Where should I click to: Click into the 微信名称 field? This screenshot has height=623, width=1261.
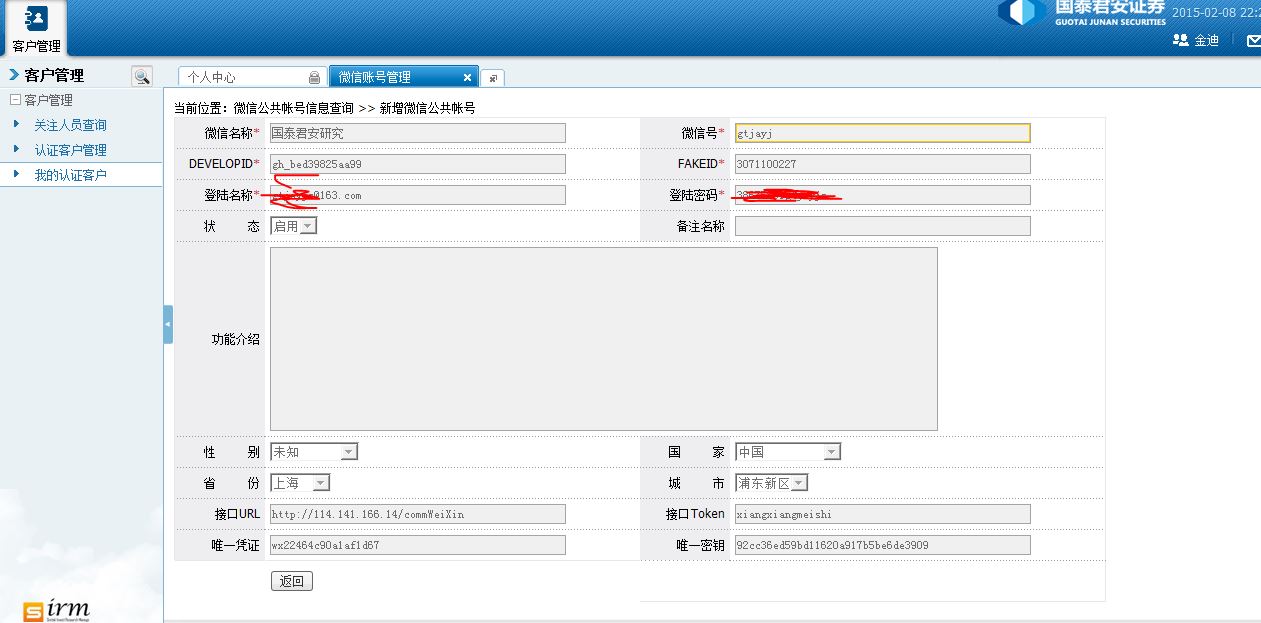coord(417,133)
